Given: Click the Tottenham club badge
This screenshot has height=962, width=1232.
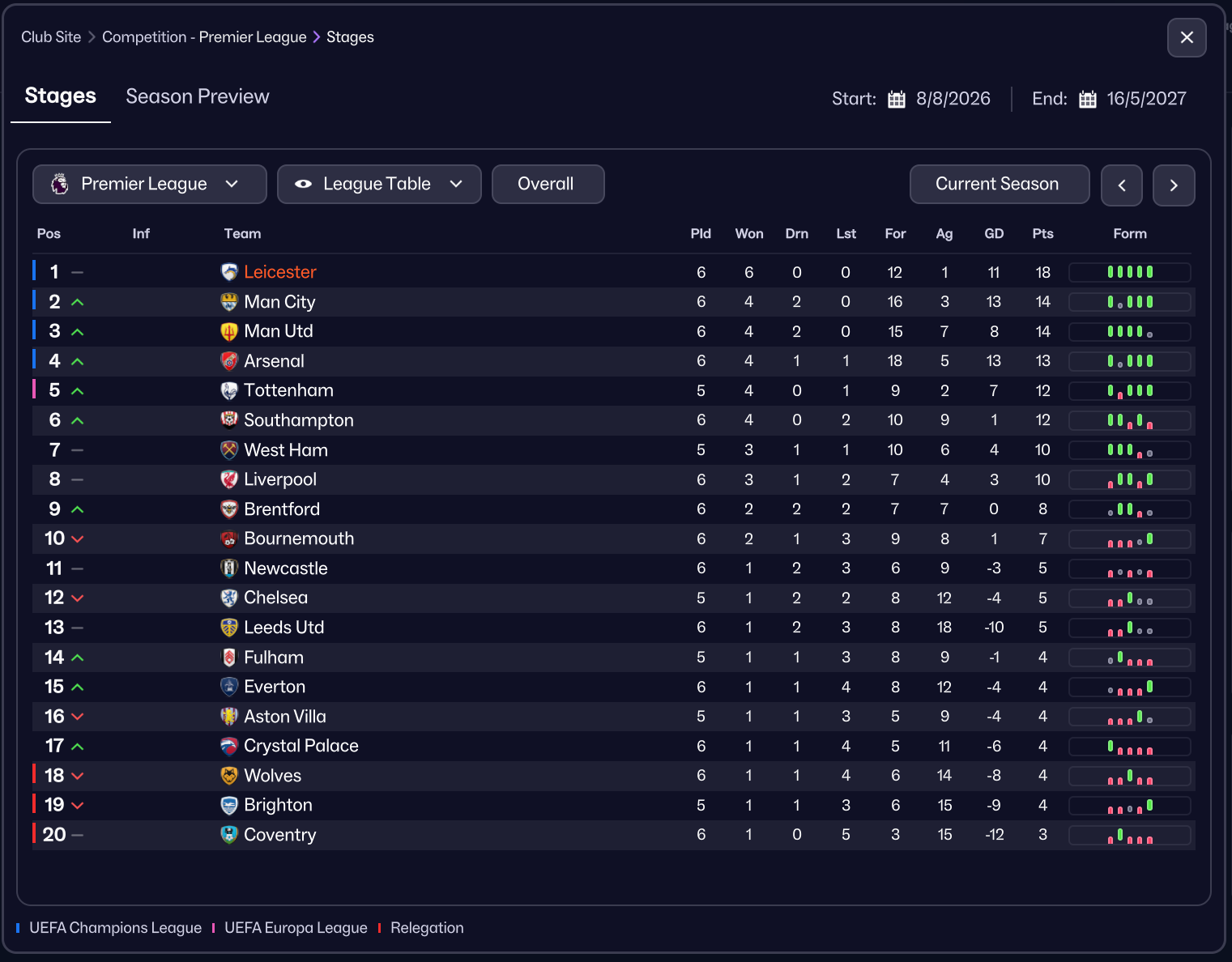Looking at the screenshot, I should [x=229, y=391].
